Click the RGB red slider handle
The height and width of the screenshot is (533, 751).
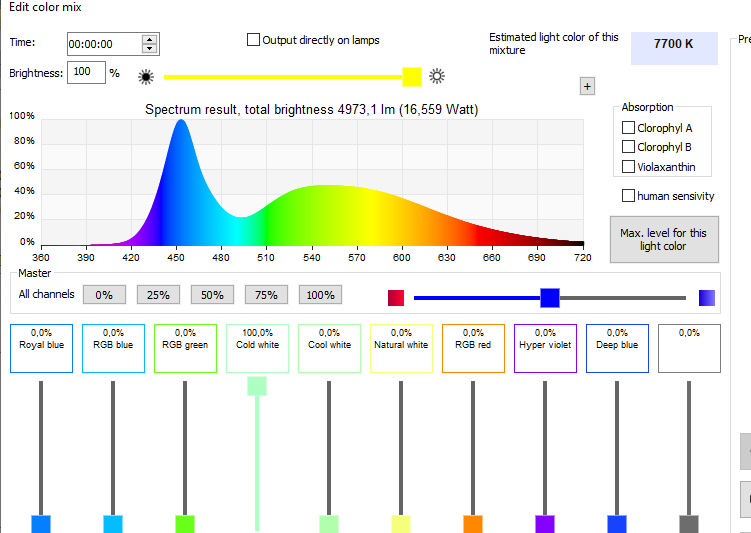tap(473, 524)
